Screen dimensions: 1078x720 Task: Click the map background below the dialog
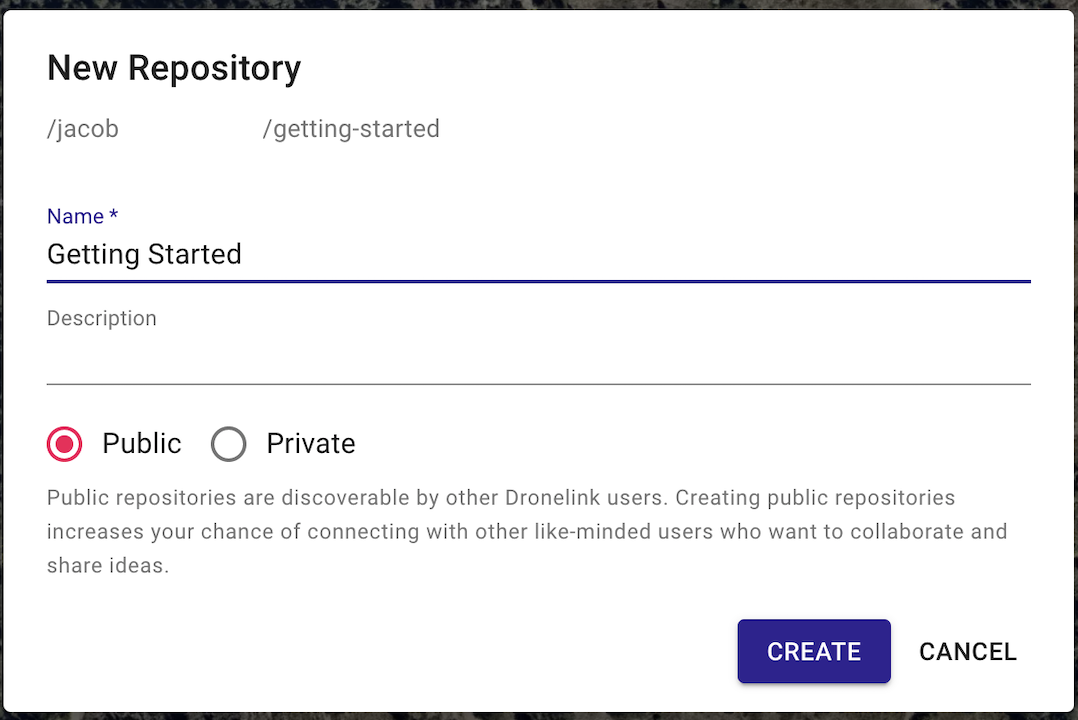[539, 716]
